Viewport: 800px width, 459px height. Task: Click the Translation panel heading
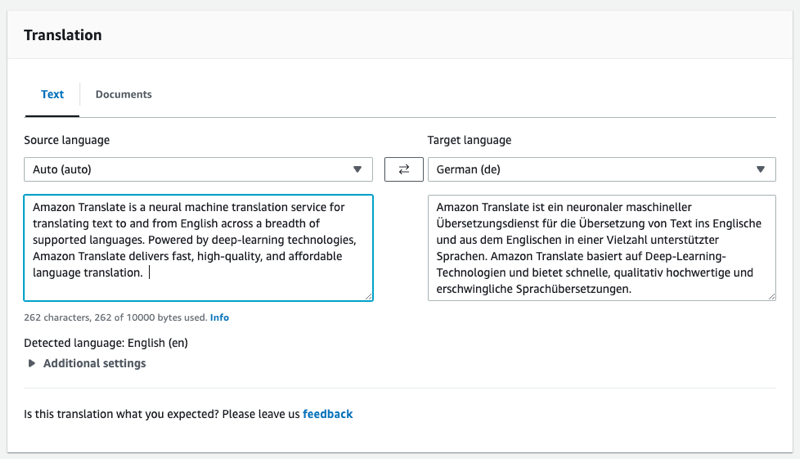(62, 35)
